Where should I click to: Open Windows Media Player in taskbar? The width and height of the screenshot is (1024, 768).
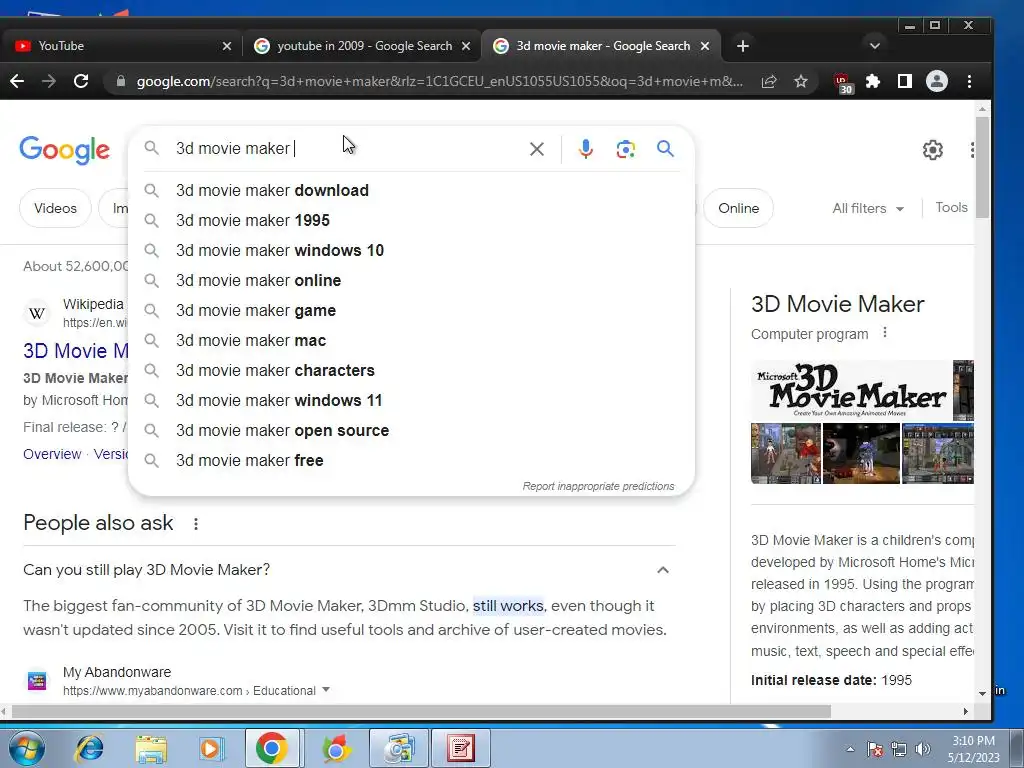tap(211, 748)
